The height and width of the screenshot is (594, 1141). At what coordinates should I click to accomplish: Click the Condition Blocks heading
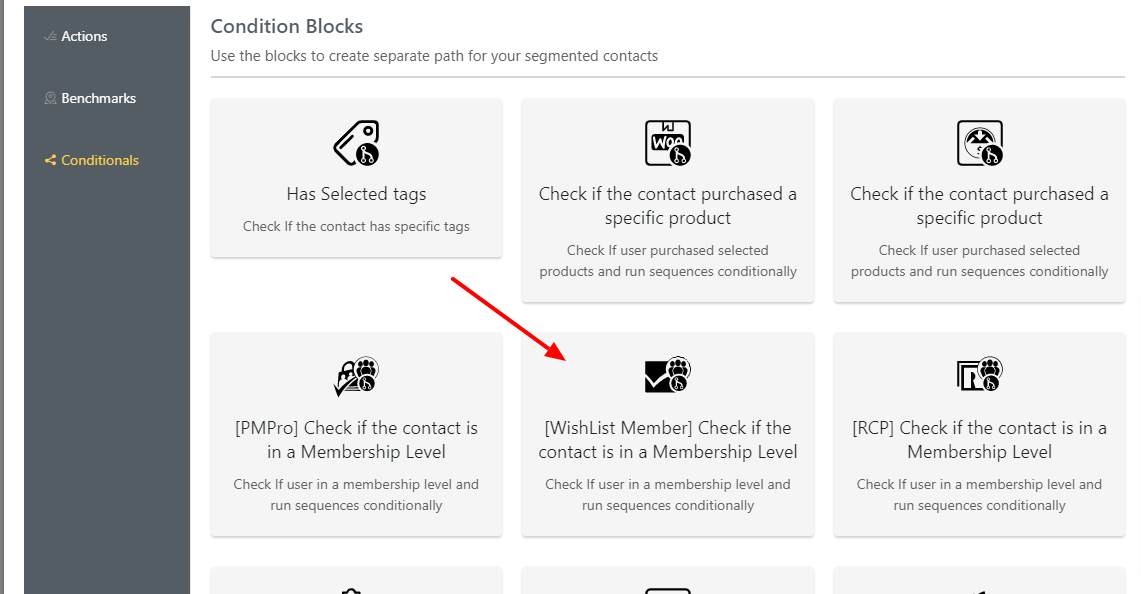point(287,26)
